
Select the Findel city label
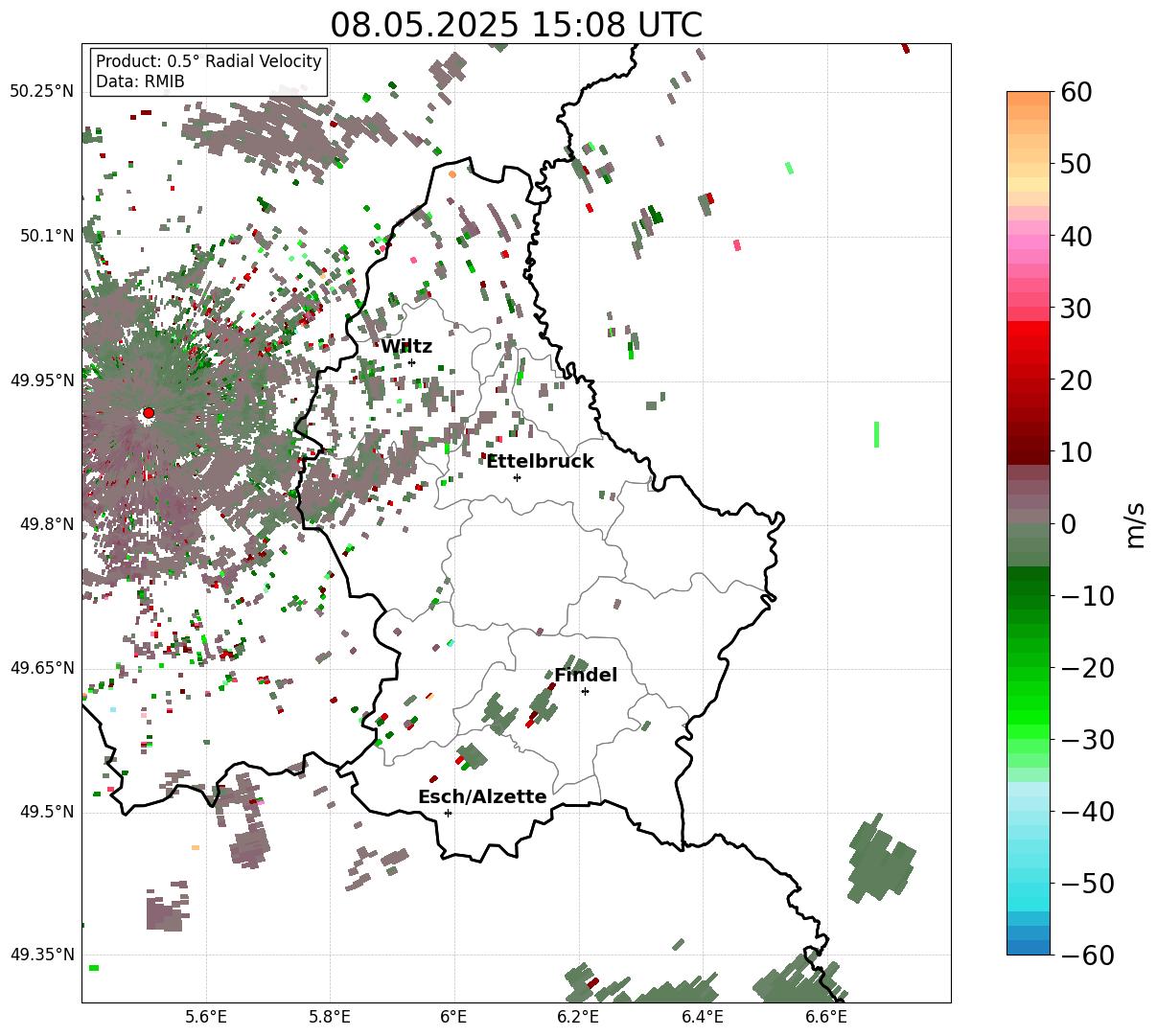point(586,675)
